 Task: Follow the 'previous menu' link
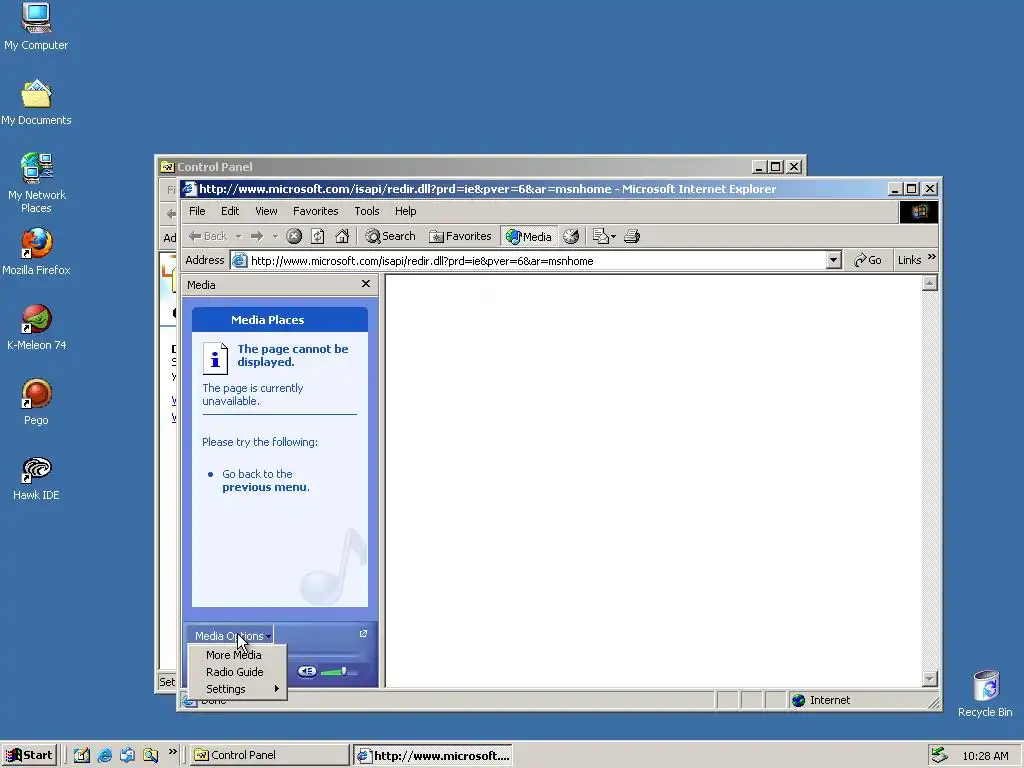coord(264,487)
